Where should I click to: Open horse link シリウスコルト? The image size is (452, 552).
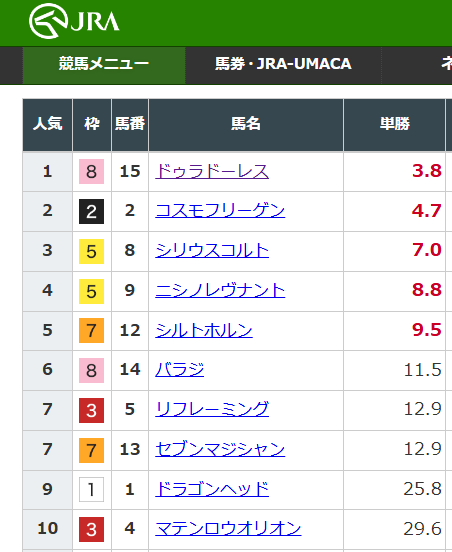click(x=212, y=251)
